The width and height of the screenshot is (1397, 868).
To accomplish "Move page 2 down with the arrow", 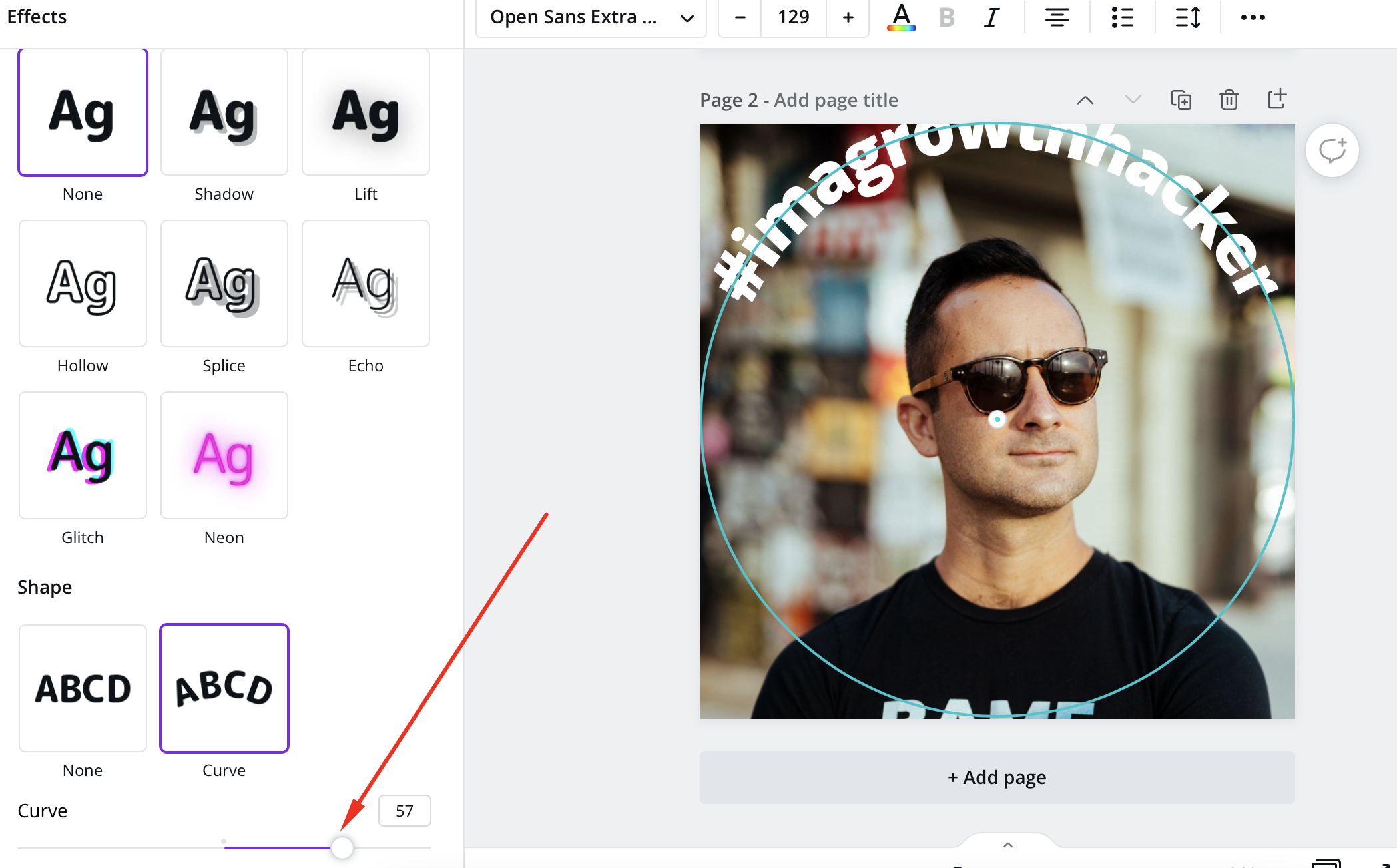I will coord(1133,100).
